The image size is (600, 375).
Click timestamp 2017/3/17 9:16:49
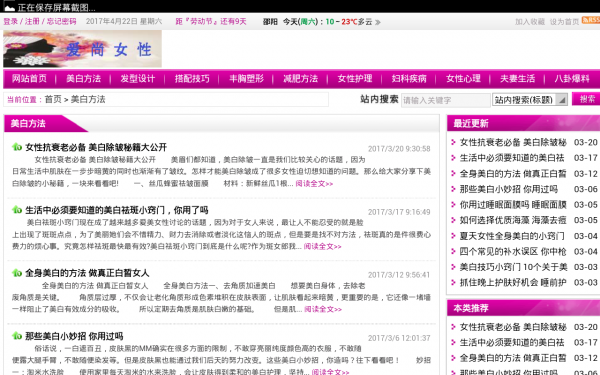pyautogui.click(x=399, y=212)
